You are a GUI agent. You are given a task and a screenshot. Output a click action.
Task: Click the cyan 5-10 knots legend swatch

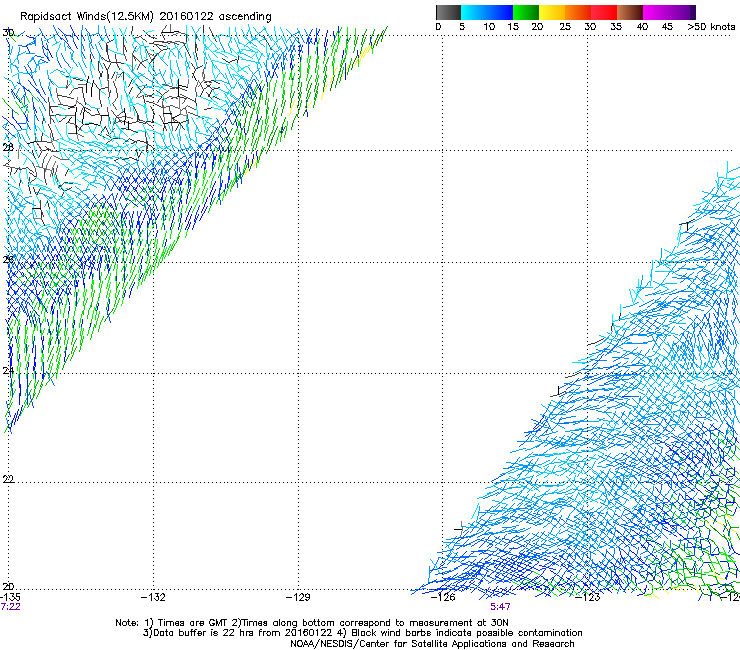point(474,12)
